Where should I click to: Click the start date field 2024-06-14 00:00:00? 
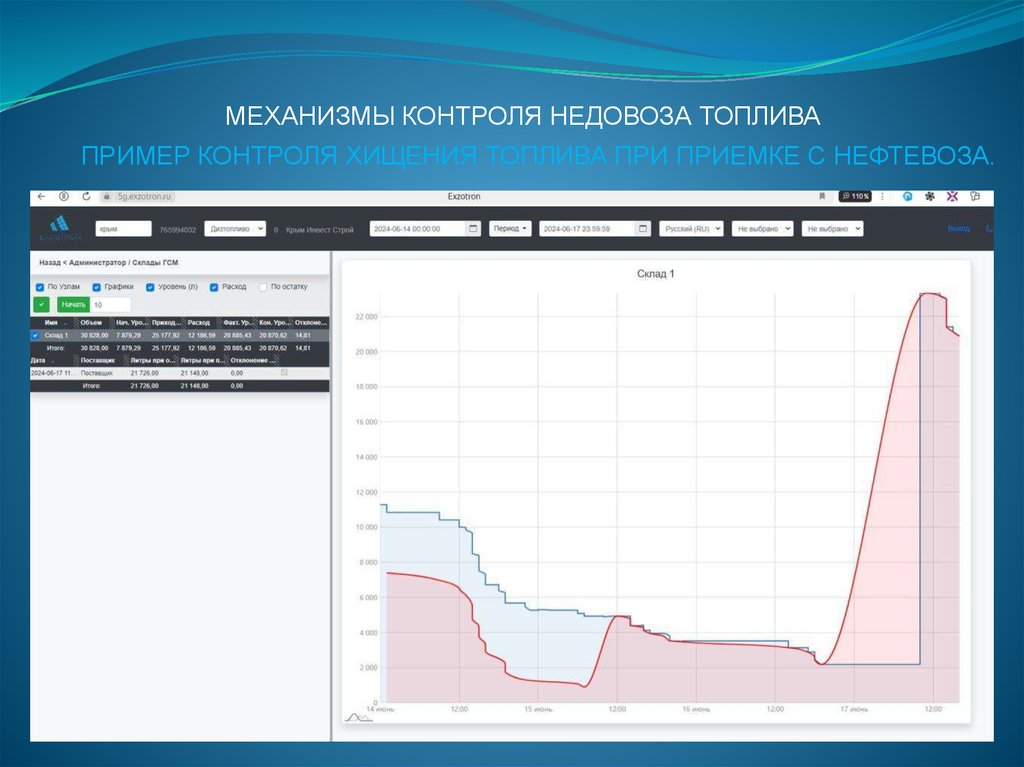pos(419,229)
